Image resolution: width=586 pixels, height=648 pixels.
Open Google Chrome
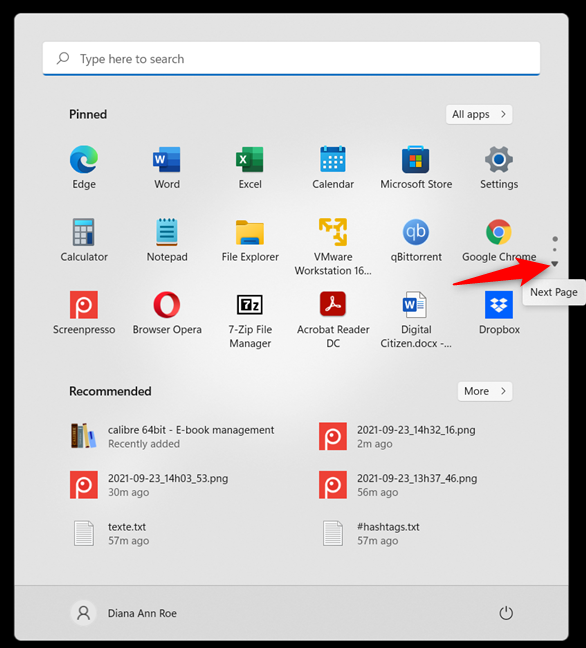[499, 240]
